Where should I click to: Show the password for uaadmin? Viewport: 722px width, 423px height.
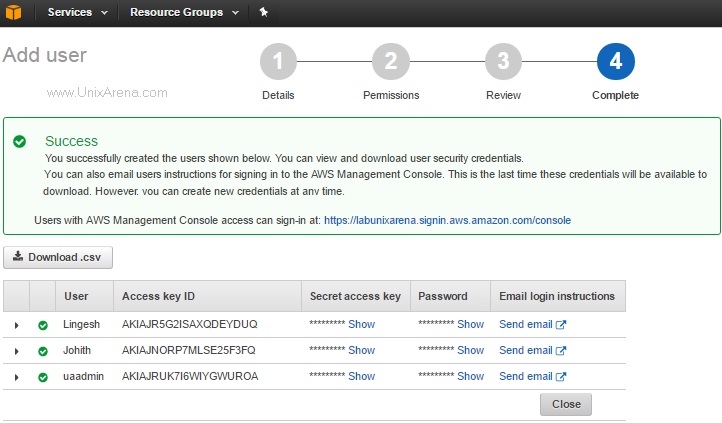(x=470, y=377)
